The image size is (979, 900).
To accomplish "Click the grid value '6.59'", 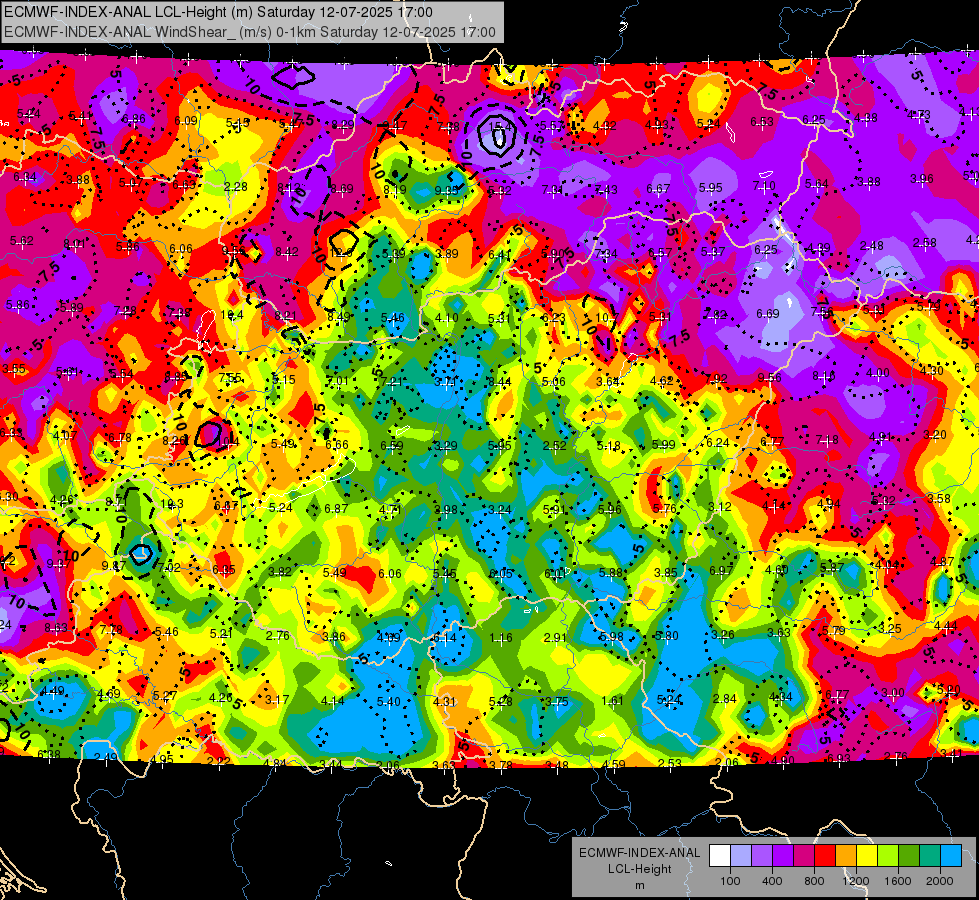I will pos(391,445).
